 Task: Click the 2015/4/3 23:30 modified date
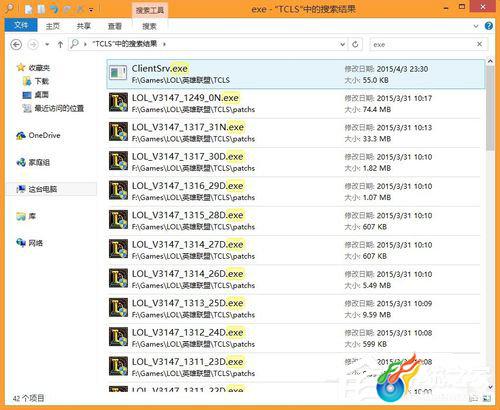(x=402, y=69)
